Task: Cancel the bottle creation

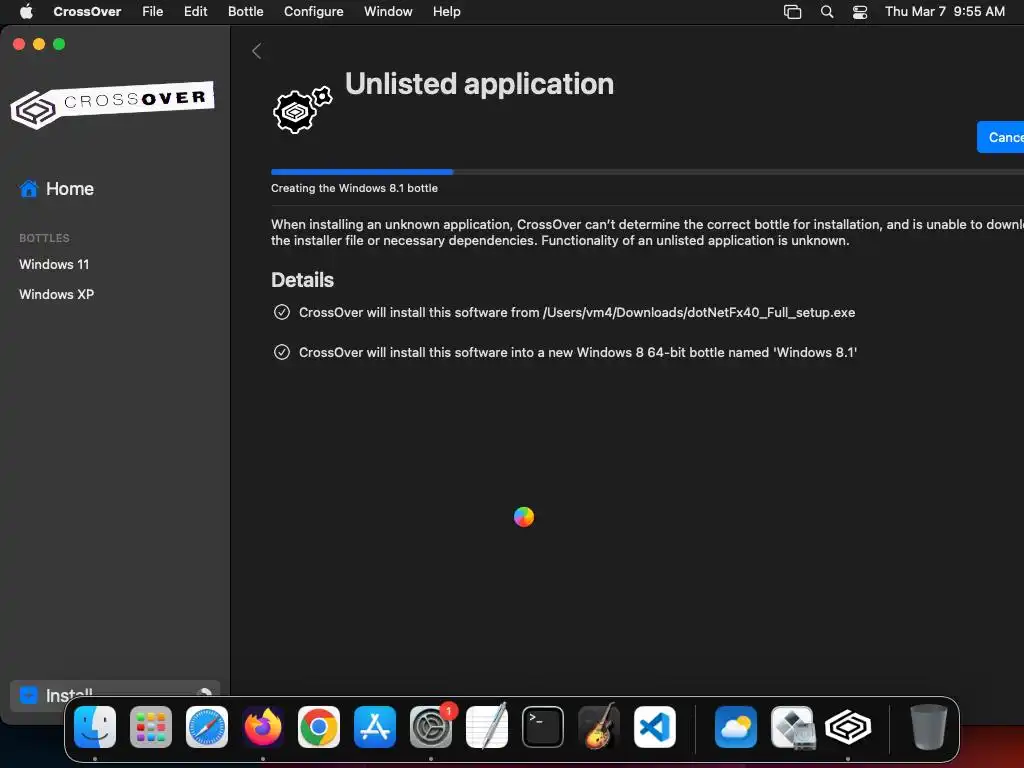Action: pos(1000,137)
